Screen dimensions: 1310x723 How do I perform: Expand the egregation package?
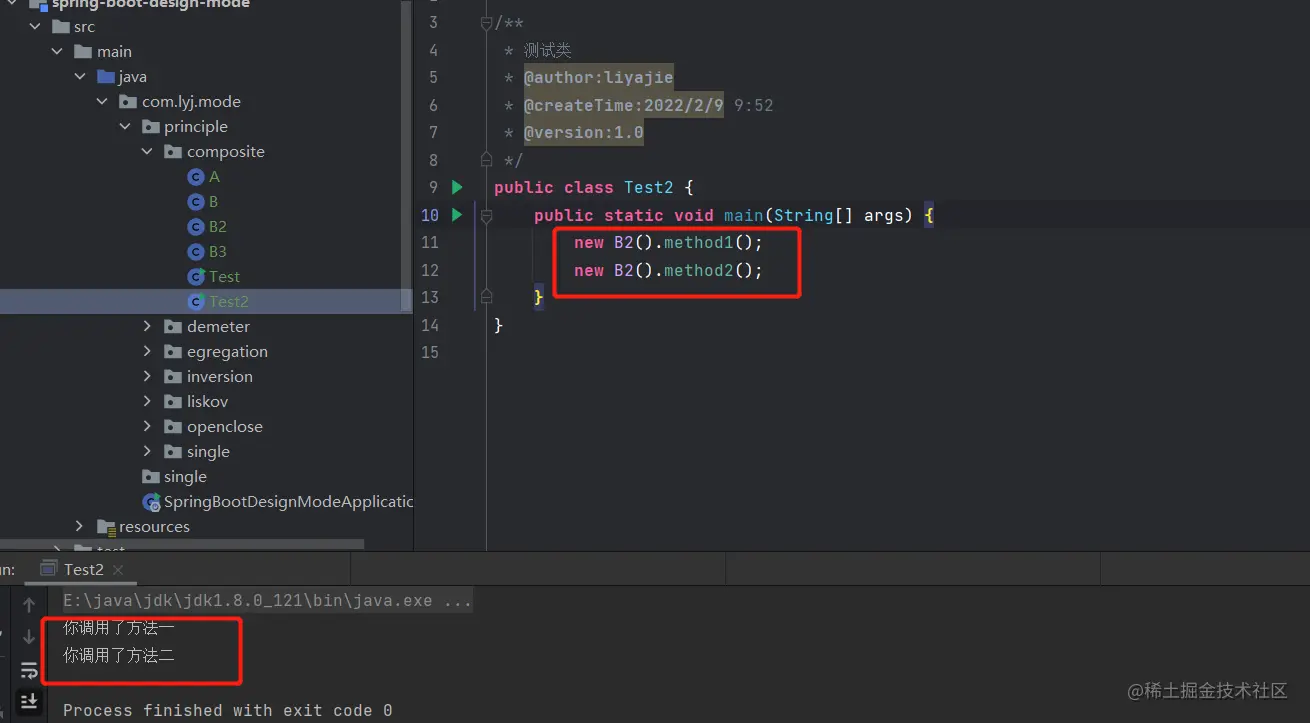[147, 352]
